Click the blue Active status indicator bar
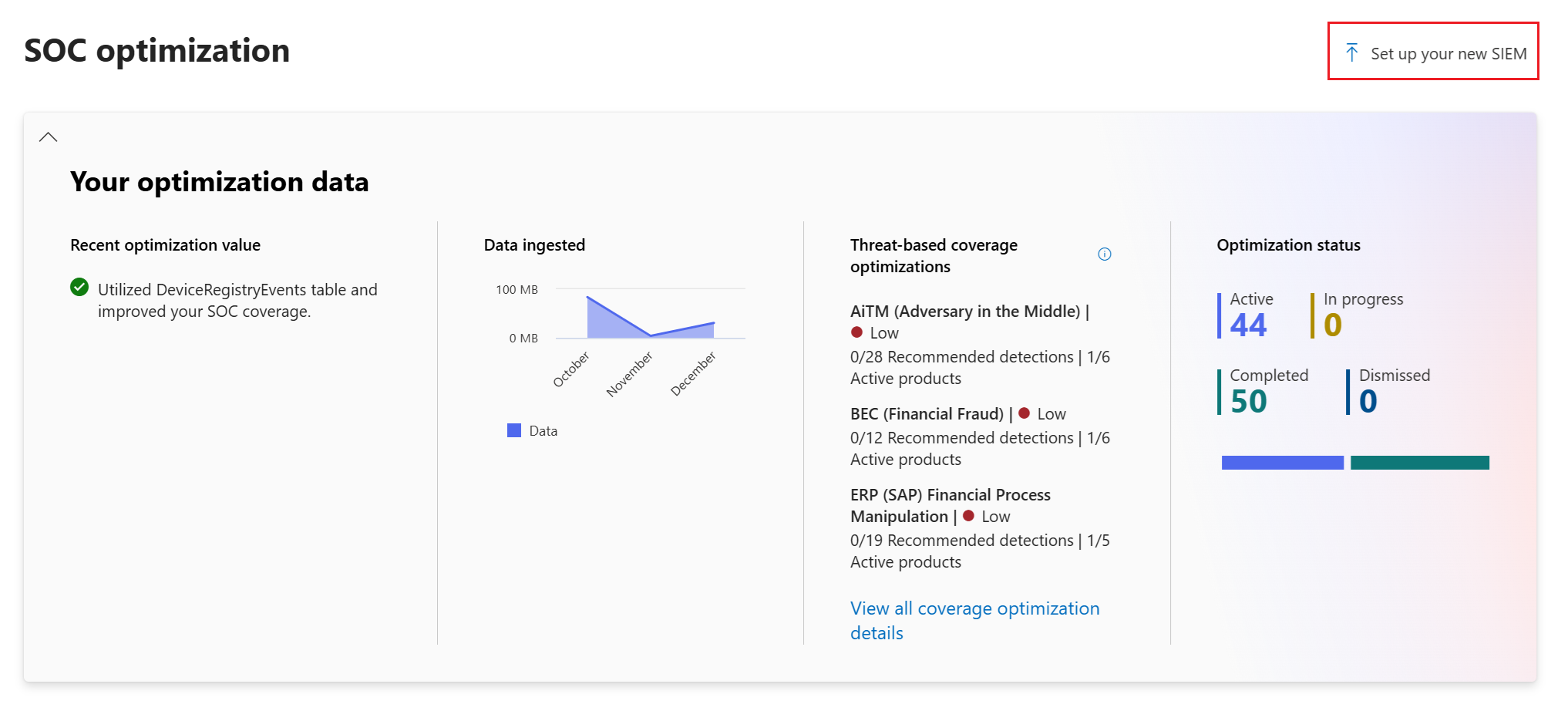This screenshot has width=1568, height=711. pyautogui.click(x=1220, y=314)
